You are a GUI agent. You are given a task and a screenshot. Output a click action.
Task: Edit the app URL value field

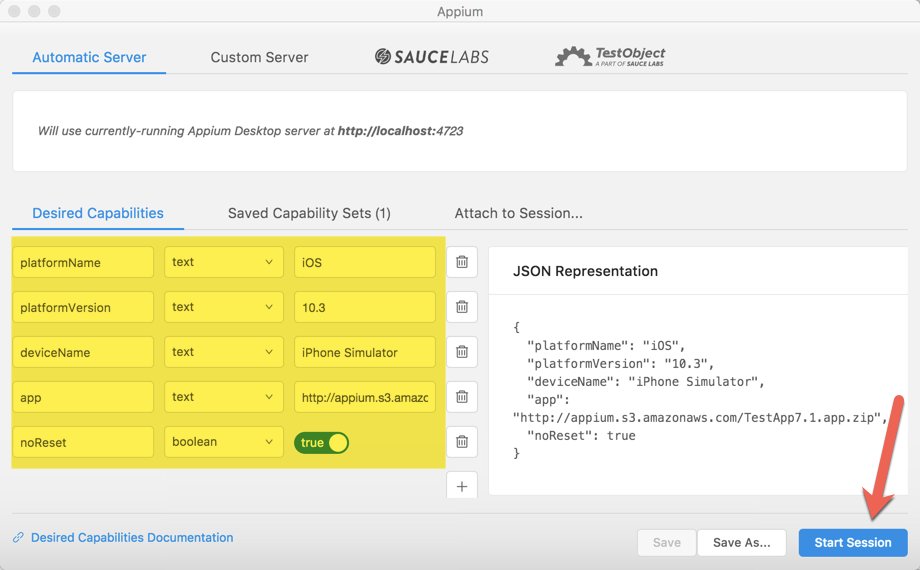click(x=365, y=397)
